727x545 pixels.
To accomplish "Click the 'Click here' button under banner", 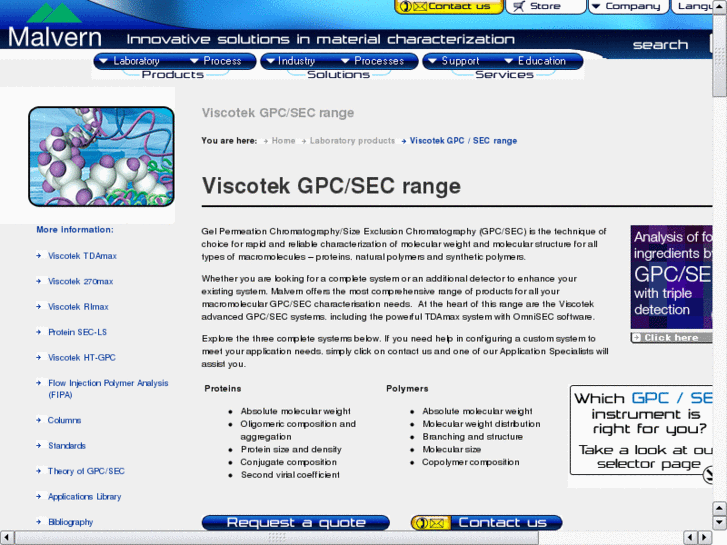I will pyautogui.click(x=671, y=338).
